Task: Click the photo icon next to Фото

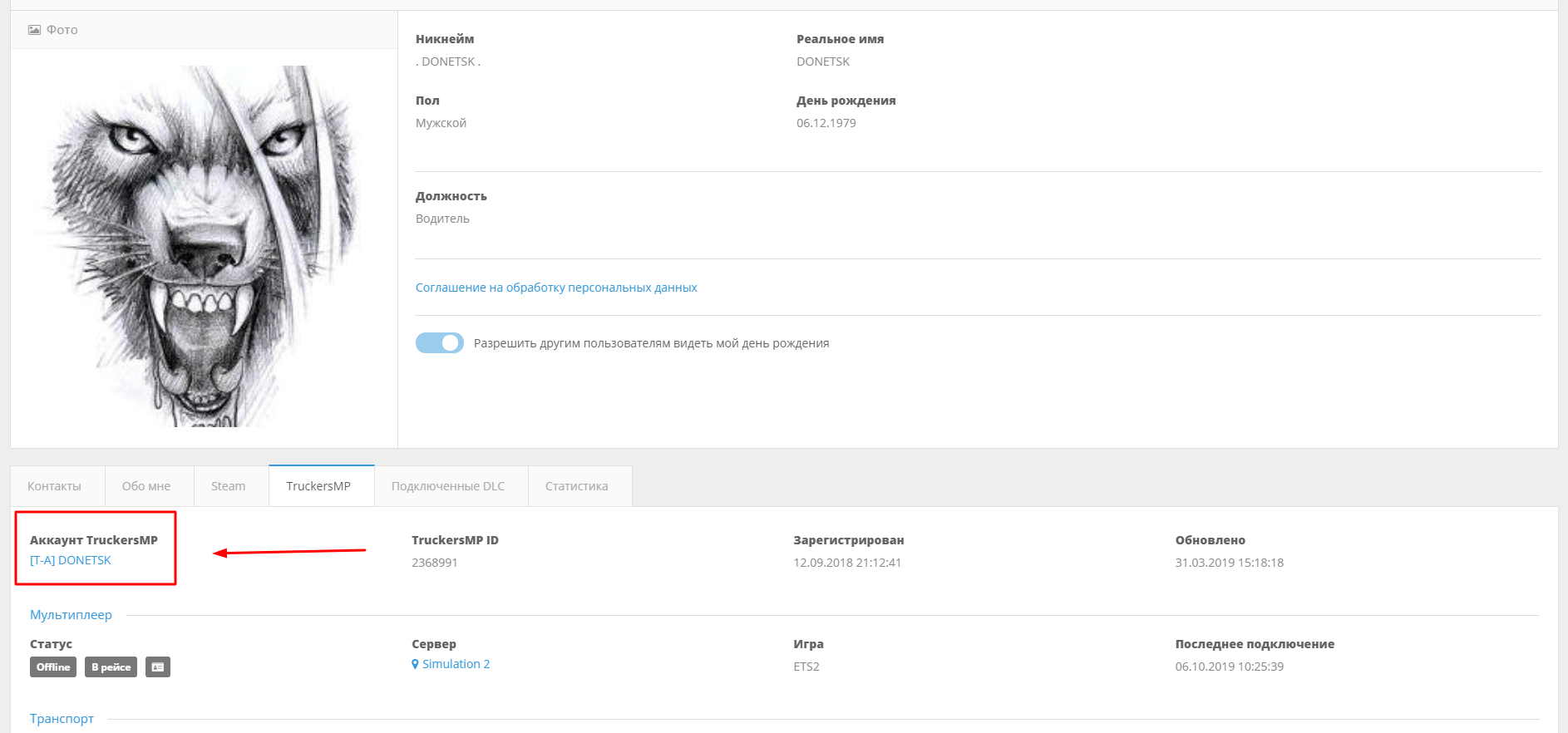Action: click(x=34, y=30)
